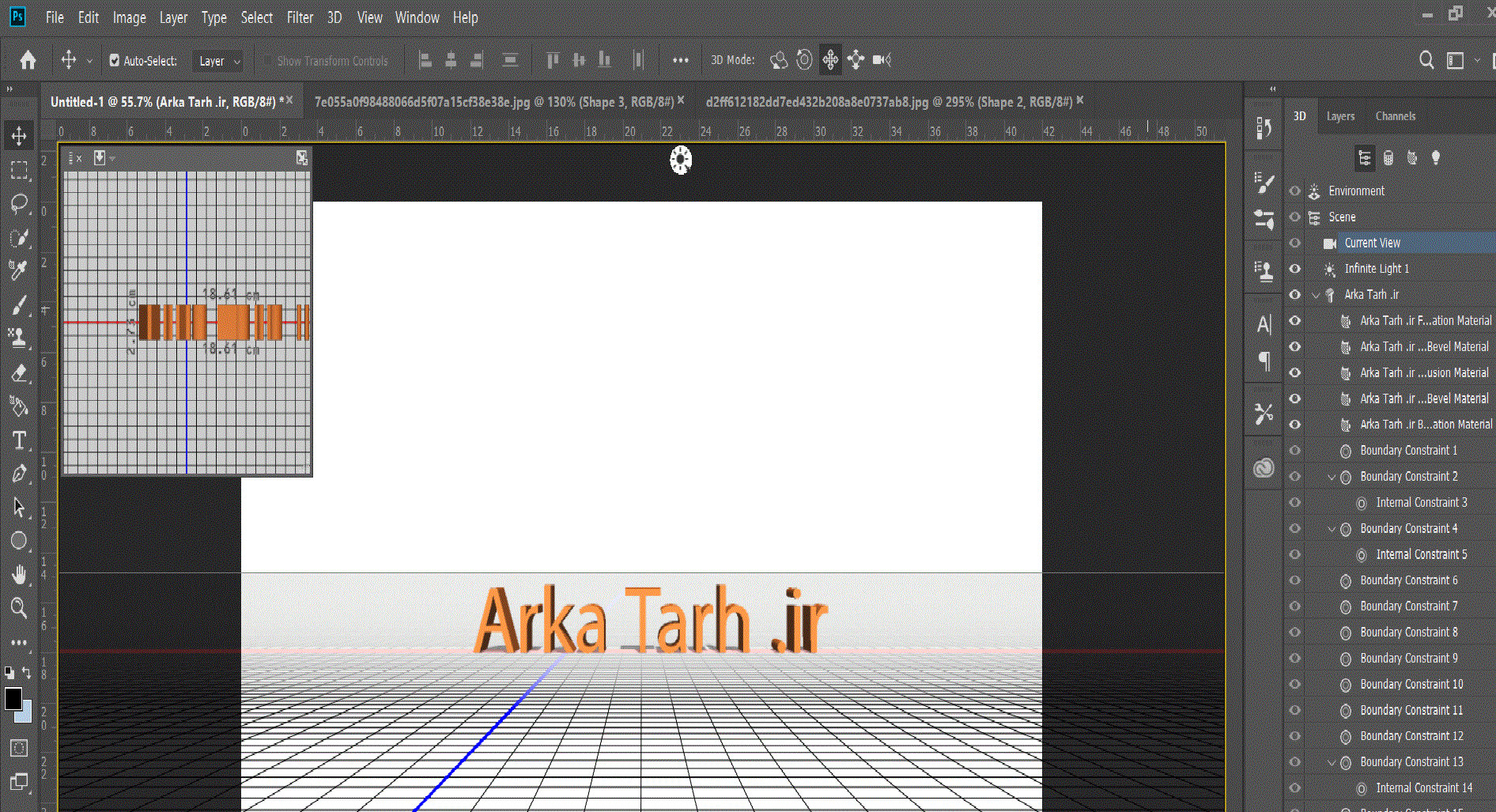Filter 3D panel by lights
The height and width of the screenshot is (812, 1496).
point(1435,158)
